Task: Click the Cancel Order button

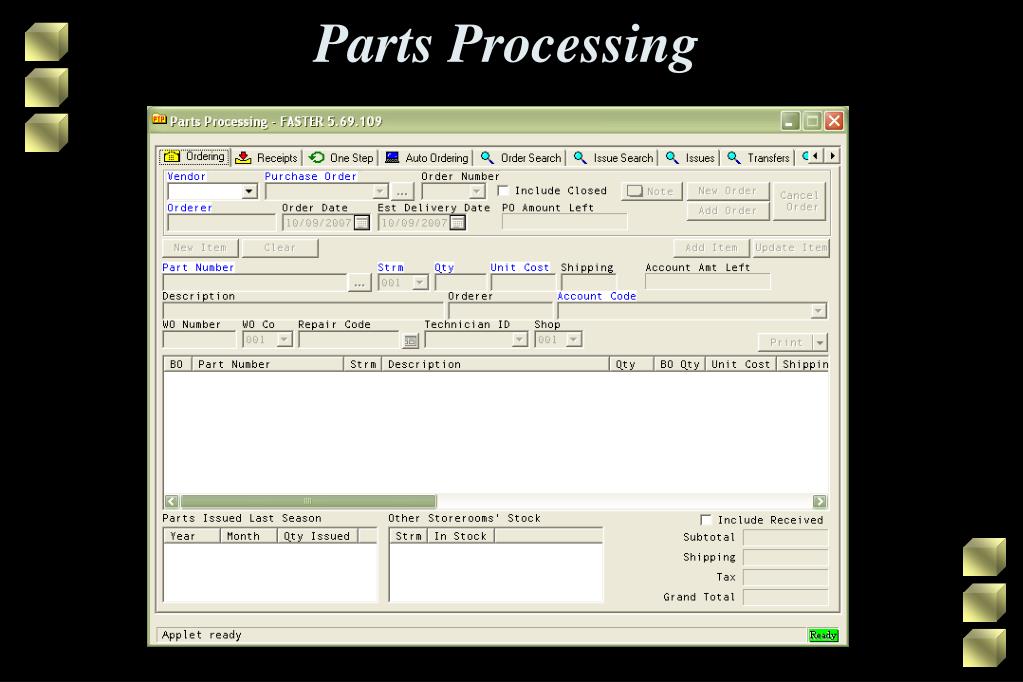Action: click(799, 201)
